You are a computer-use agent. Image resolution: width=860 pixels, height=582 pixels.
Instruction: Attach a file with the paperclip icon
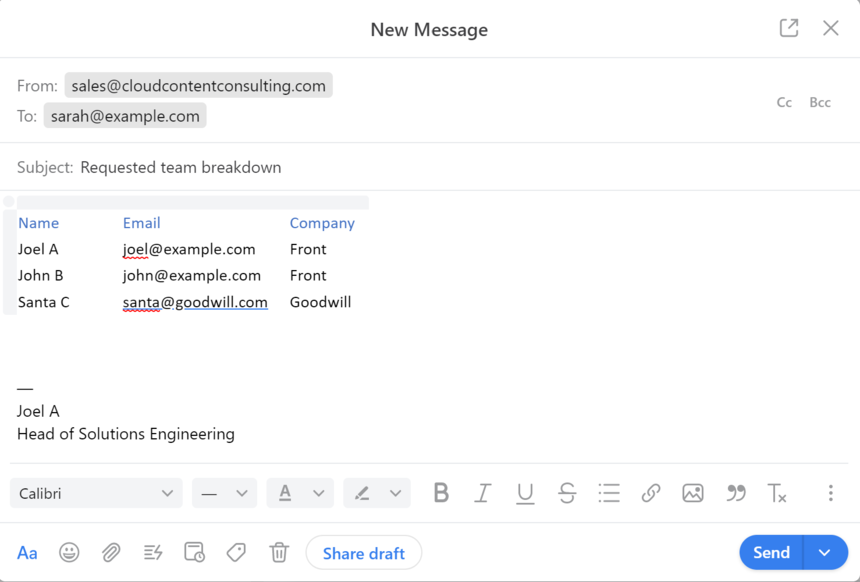(x=110, y=552)
